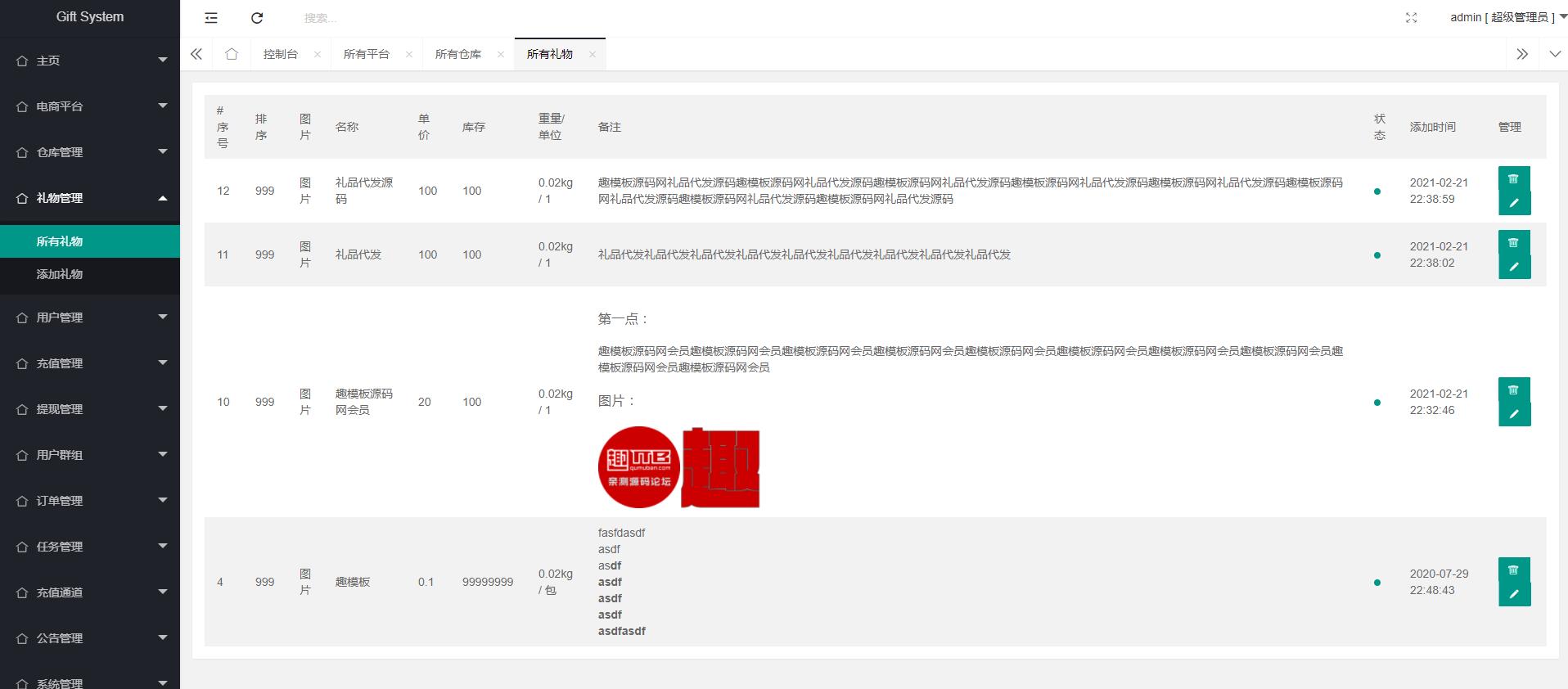
Task: Click the home icon beside 电商平台
Action: point(22,106)
